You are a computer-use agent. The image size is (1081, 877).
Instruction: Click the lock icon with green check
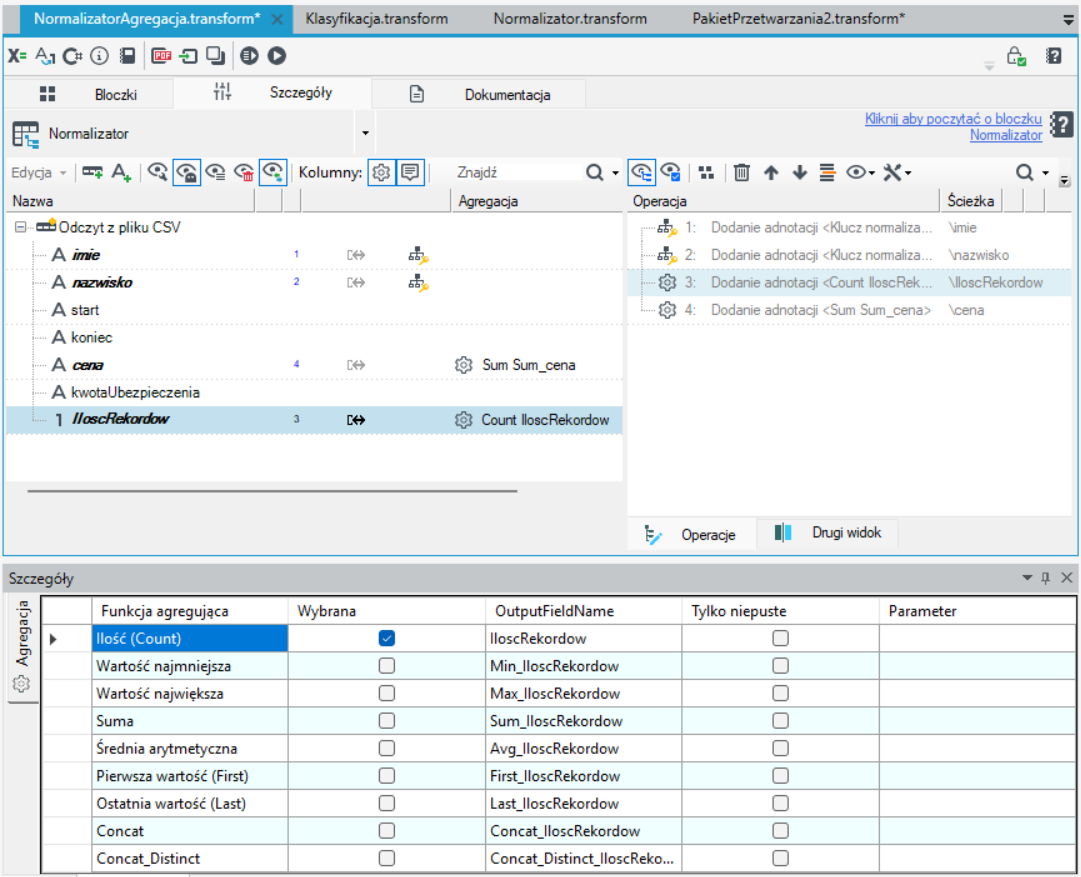click(x=1016, y=56)
